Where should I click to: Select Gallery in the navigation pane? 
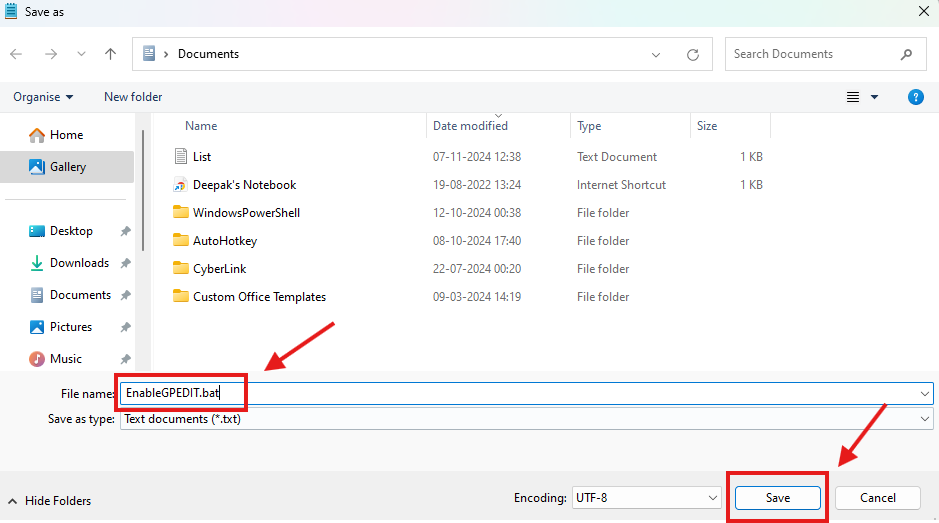67,167
